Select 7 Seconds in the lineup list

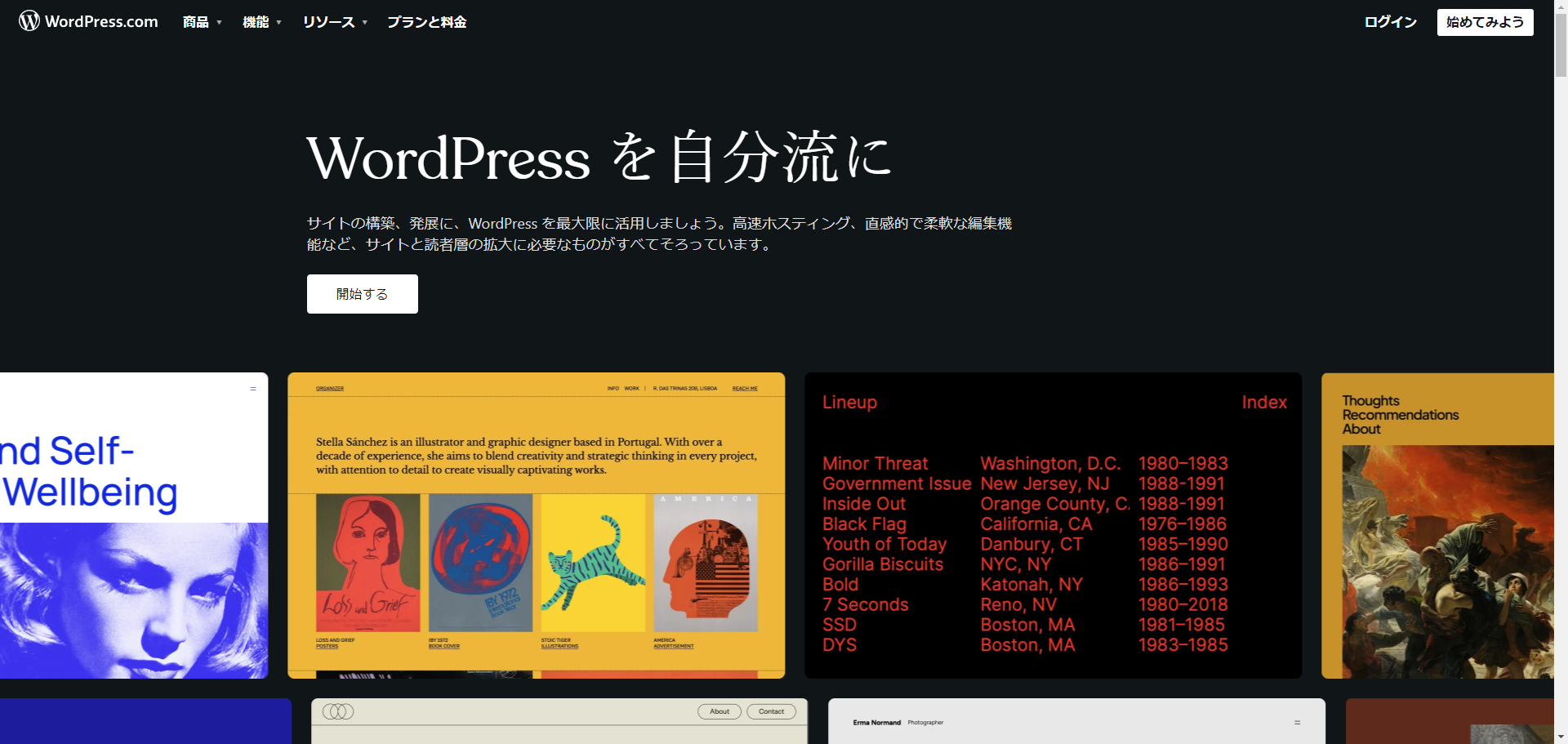tap(866, 604)
